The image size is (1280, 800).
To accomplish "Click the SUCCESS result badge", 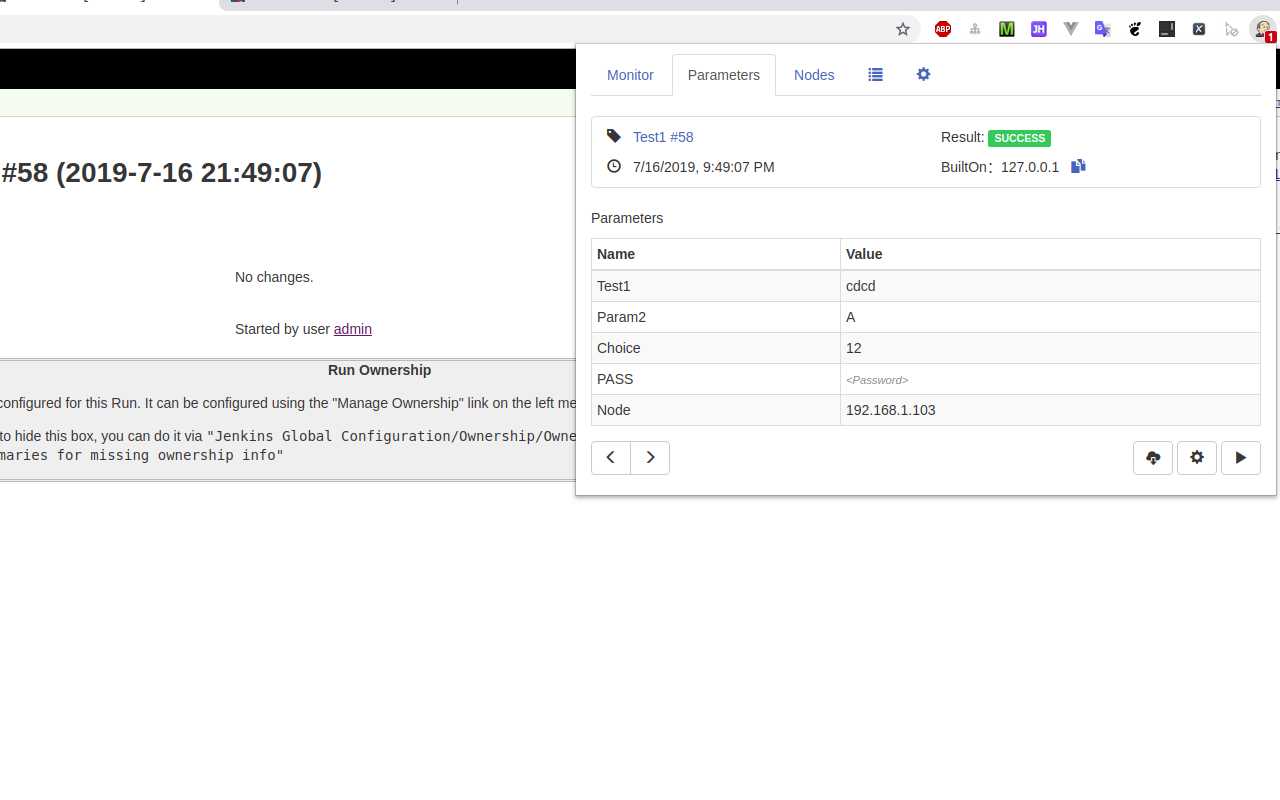I will (x=1019, y=138).
